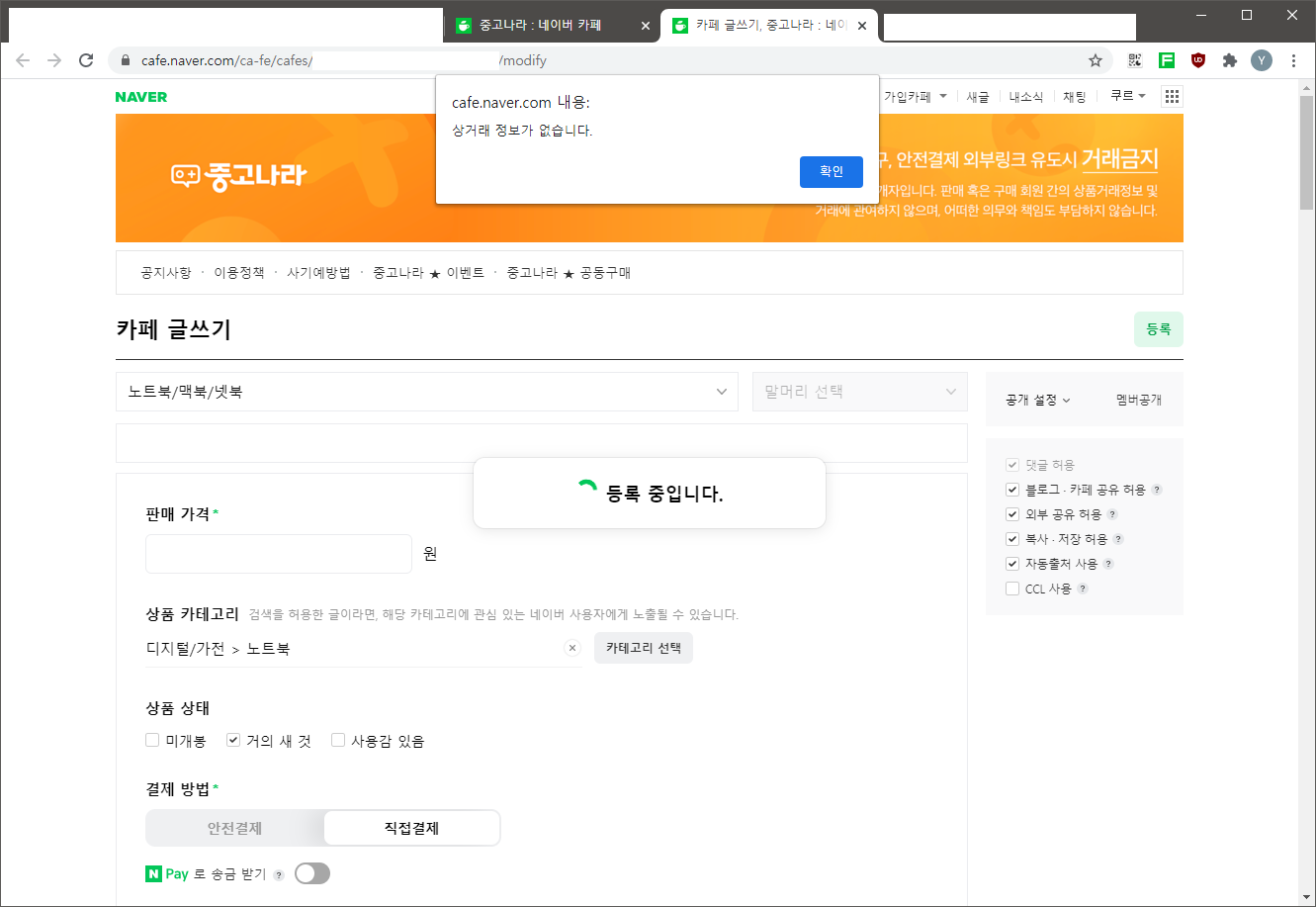Clear the 디지털/가전 > 노트북 category with the x icon
The image size is (1316, 907).
coord(571,648)
